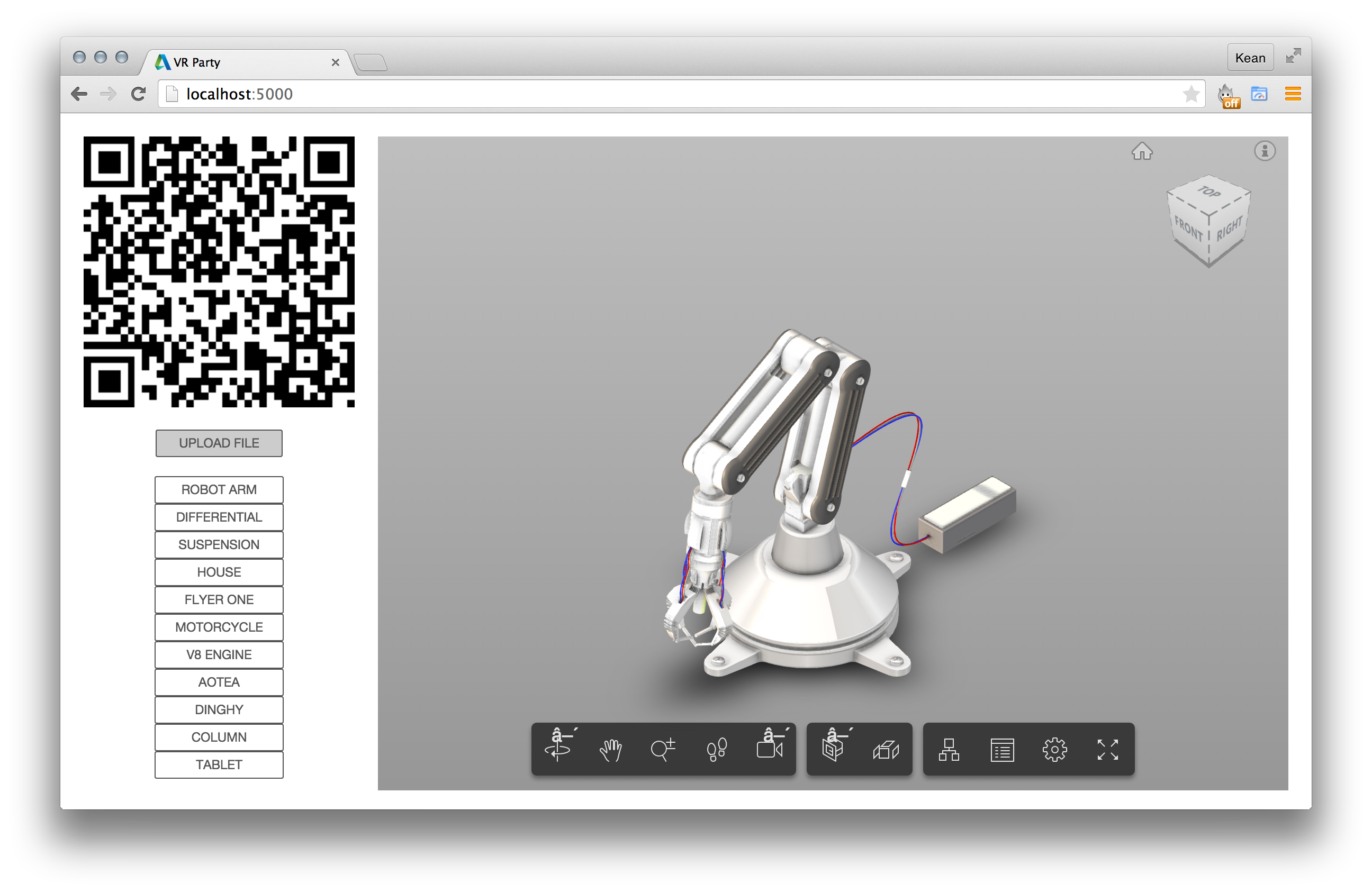Screen dimensions: 1372x893
Task: Click the camera interactions icon
Action: [x=770, y=749]
